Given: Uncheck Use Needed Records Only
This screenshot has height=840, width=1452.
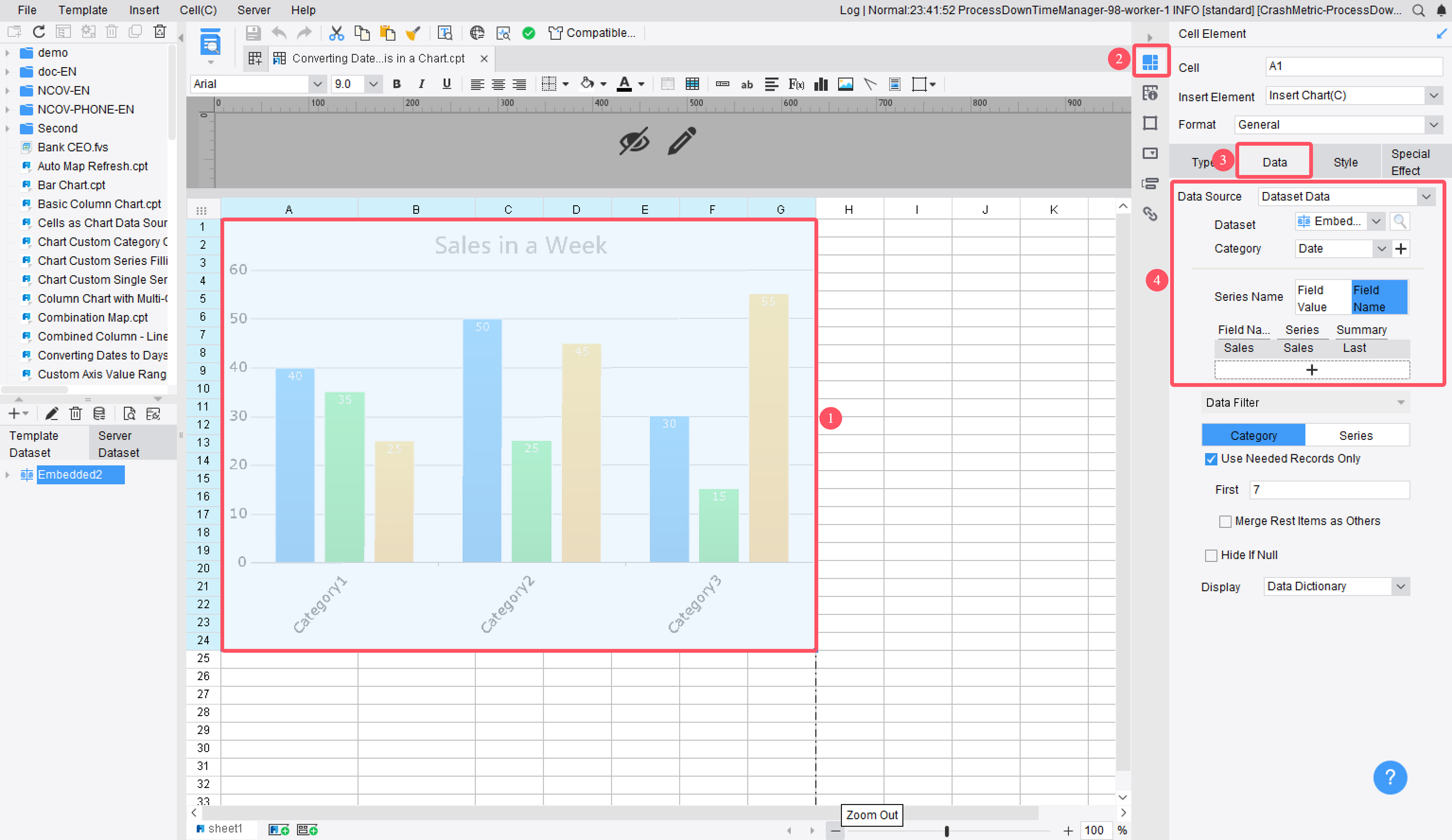Looking at the screenshot, I should coord(1211,459).
